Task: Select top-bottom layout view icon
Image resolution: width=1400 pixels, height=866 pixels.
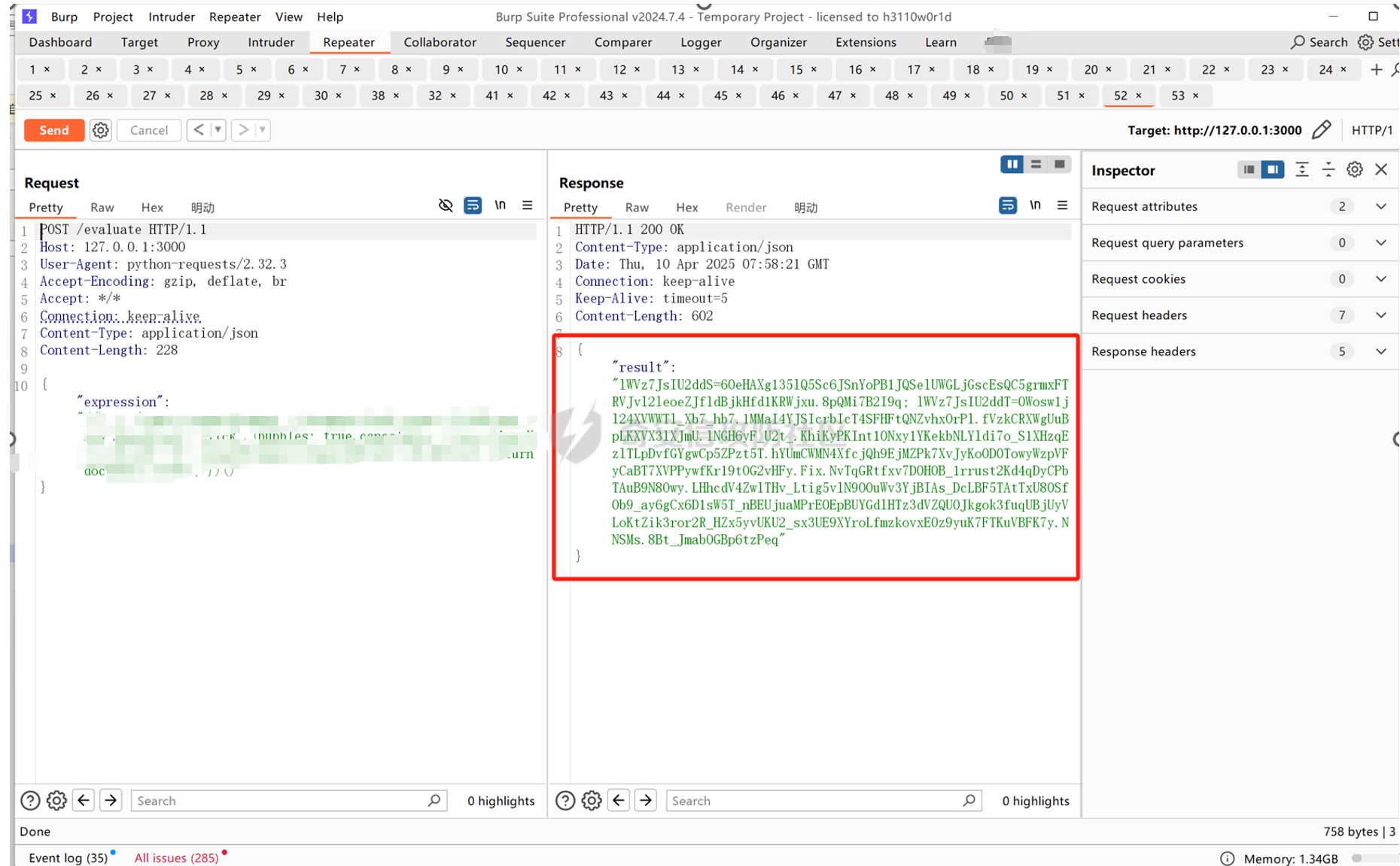Action: coord(1036,164)
